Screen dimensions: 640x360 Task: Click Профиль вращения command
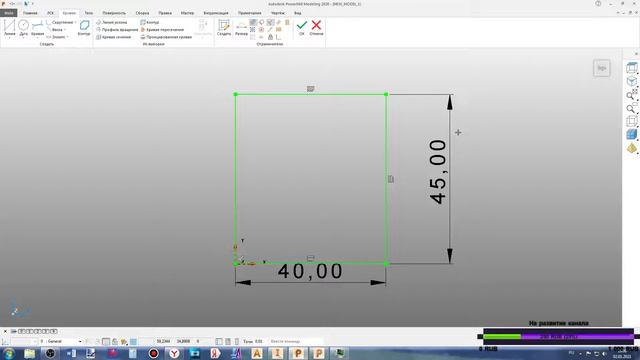coord(117,30)
